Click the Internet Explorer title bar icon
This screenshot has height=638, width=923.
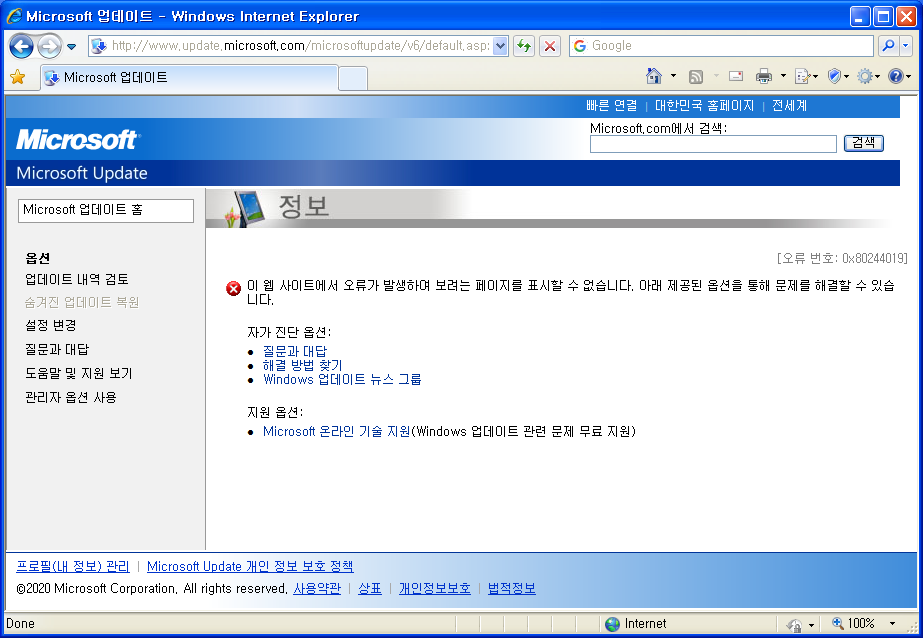(14, 16)
